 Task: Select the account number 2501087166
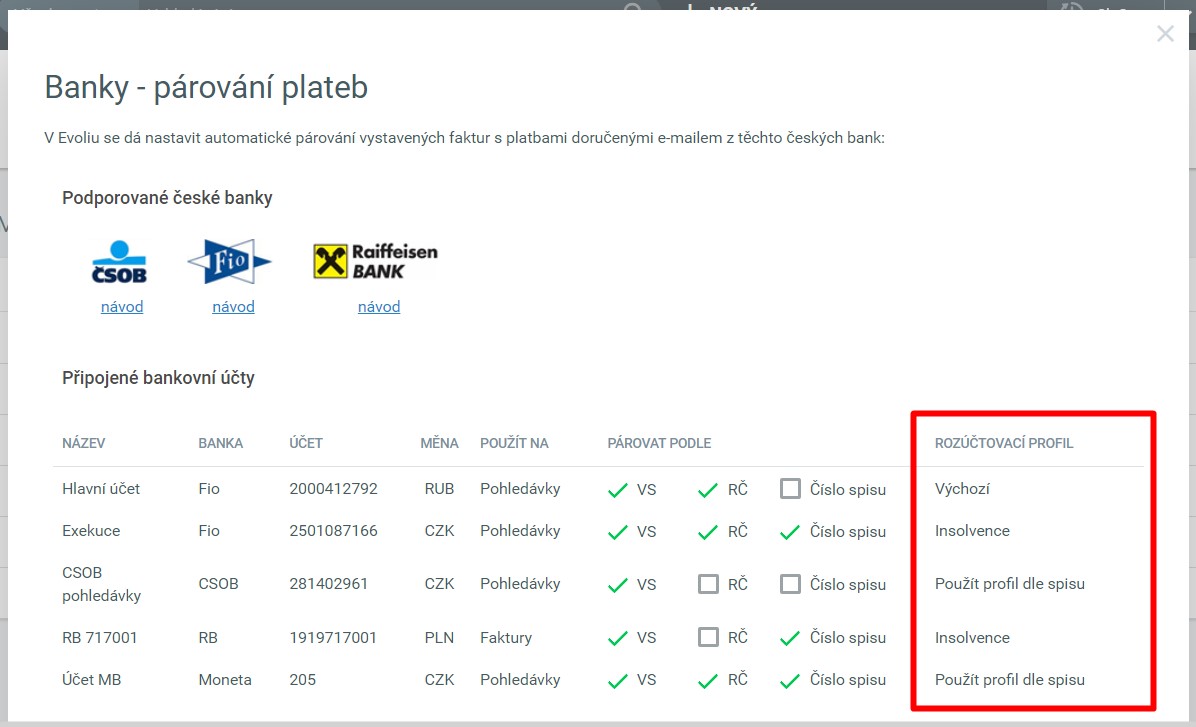click(333, 531)
